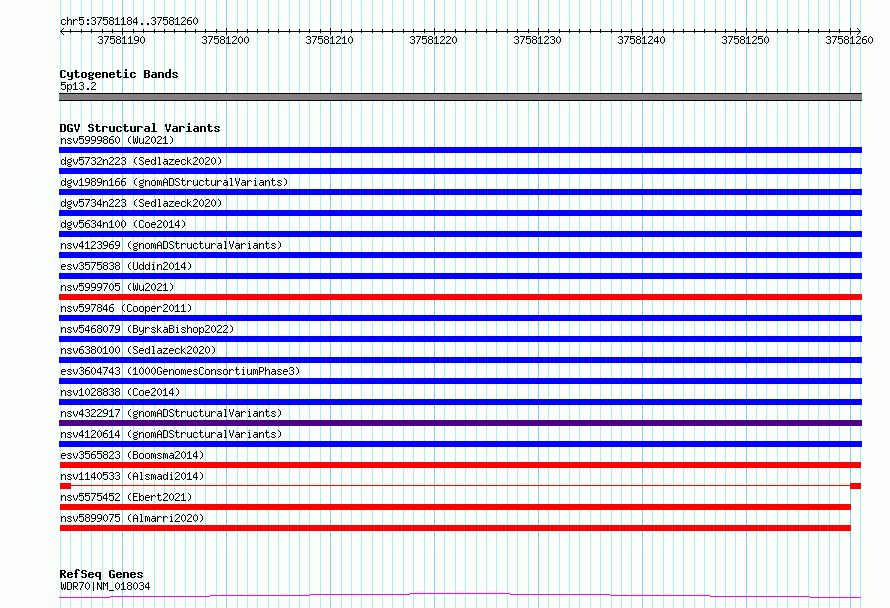Click ruler position 37581220

[433, 40]
